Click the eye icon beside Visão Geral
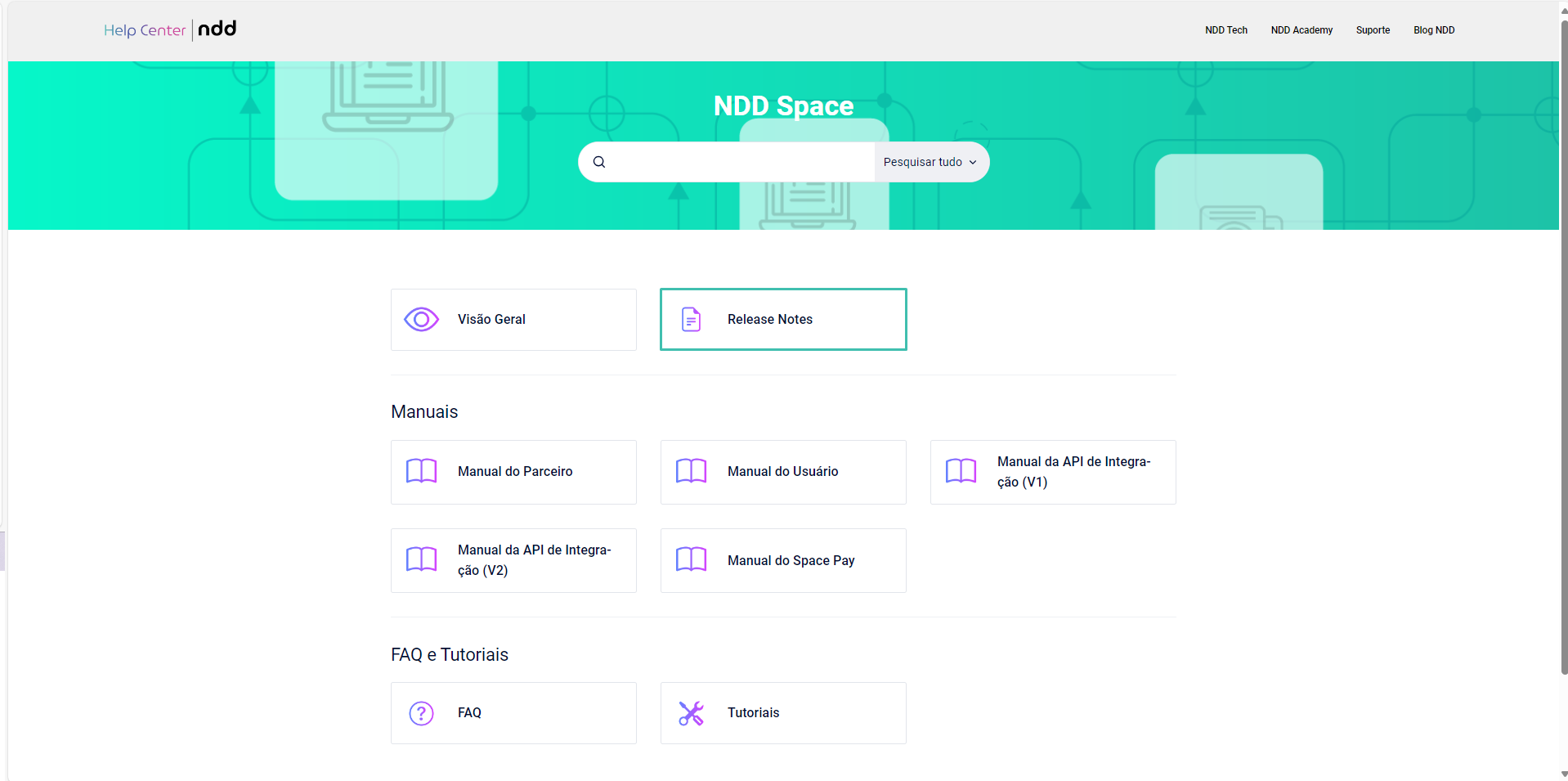Image resolution: width=1568 pixels, height=781 pixels. 422,320
